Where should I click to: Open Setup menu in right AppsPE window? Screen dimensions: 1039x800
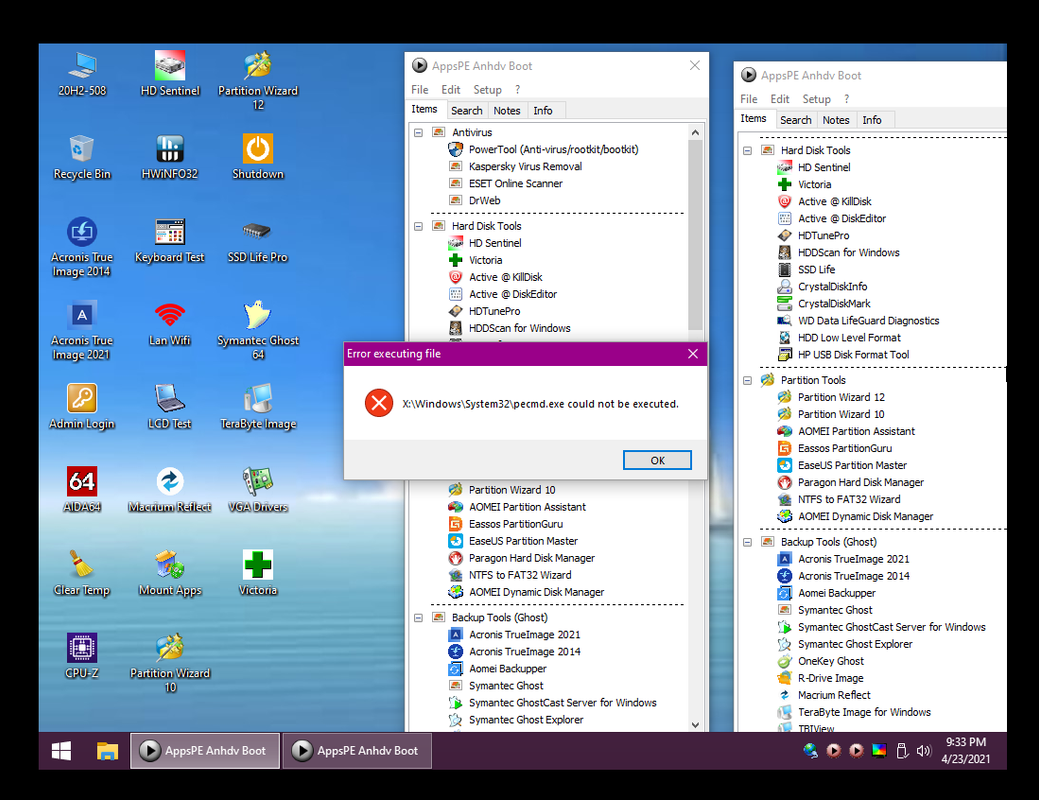point(816,99)
